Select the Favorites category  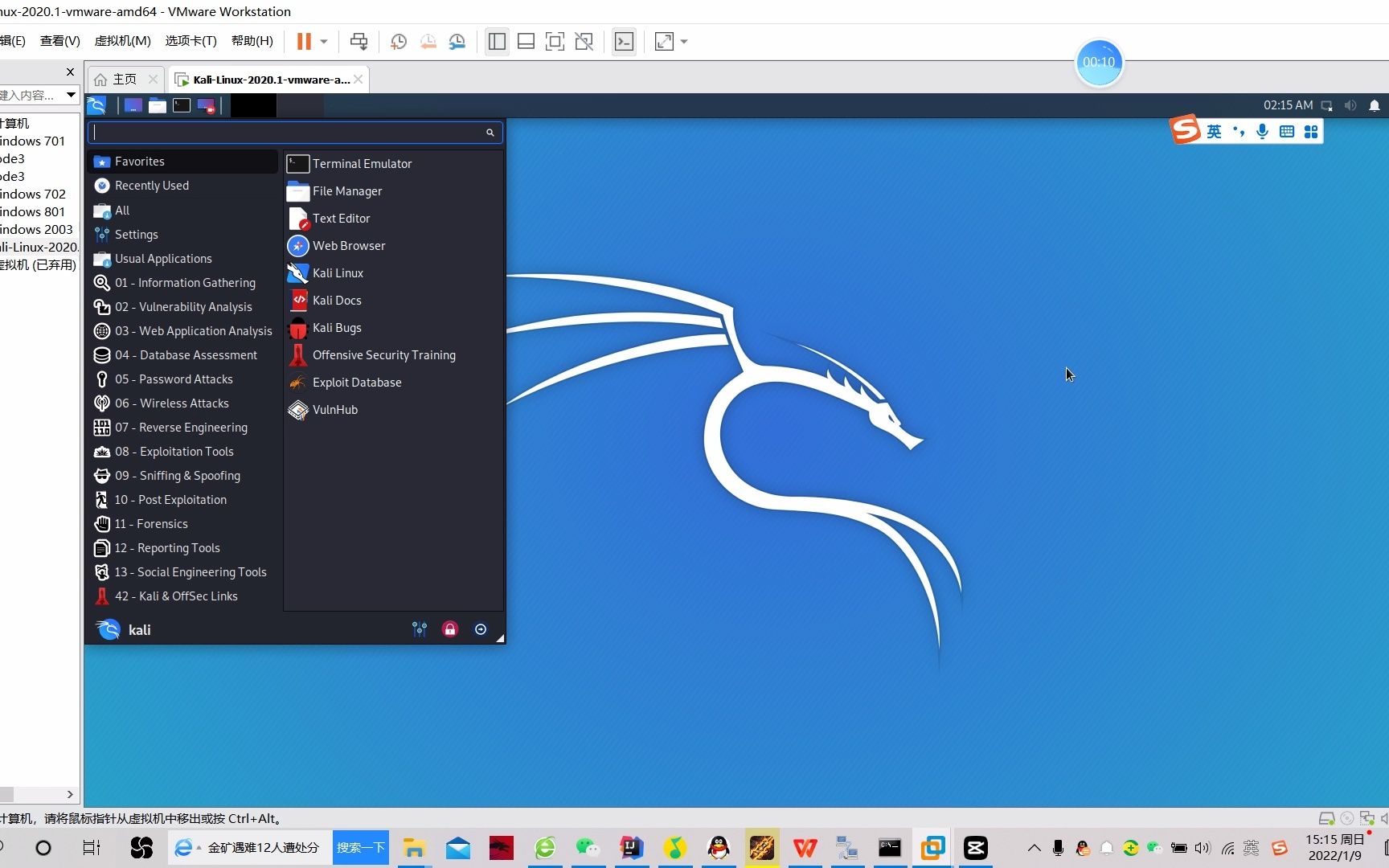[182, 162]
